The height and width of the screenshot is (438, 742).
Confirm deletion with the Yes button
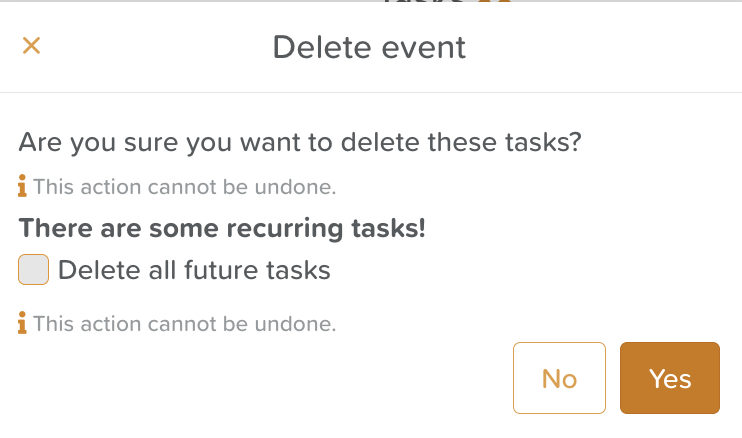point(670,378)
